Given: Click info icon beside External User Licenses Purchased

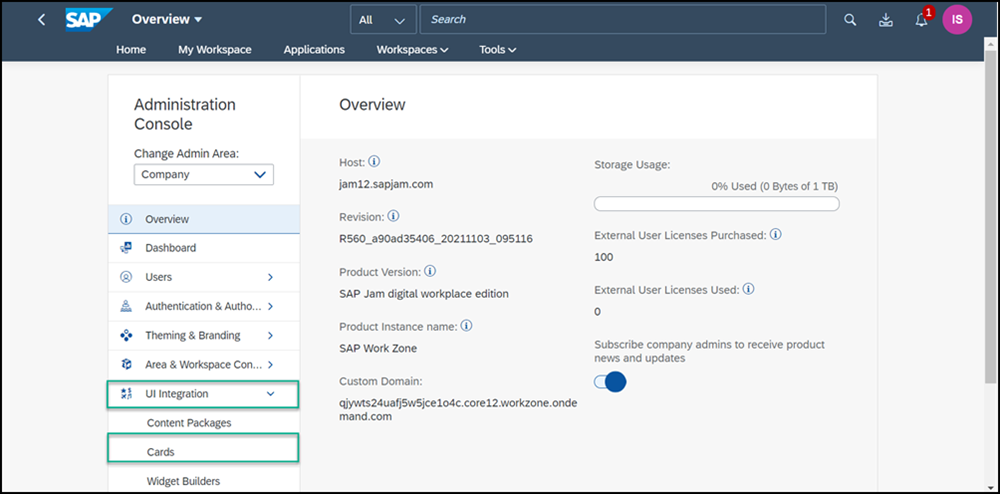Looking at the screenshot, I should click(x=776, y=235).
